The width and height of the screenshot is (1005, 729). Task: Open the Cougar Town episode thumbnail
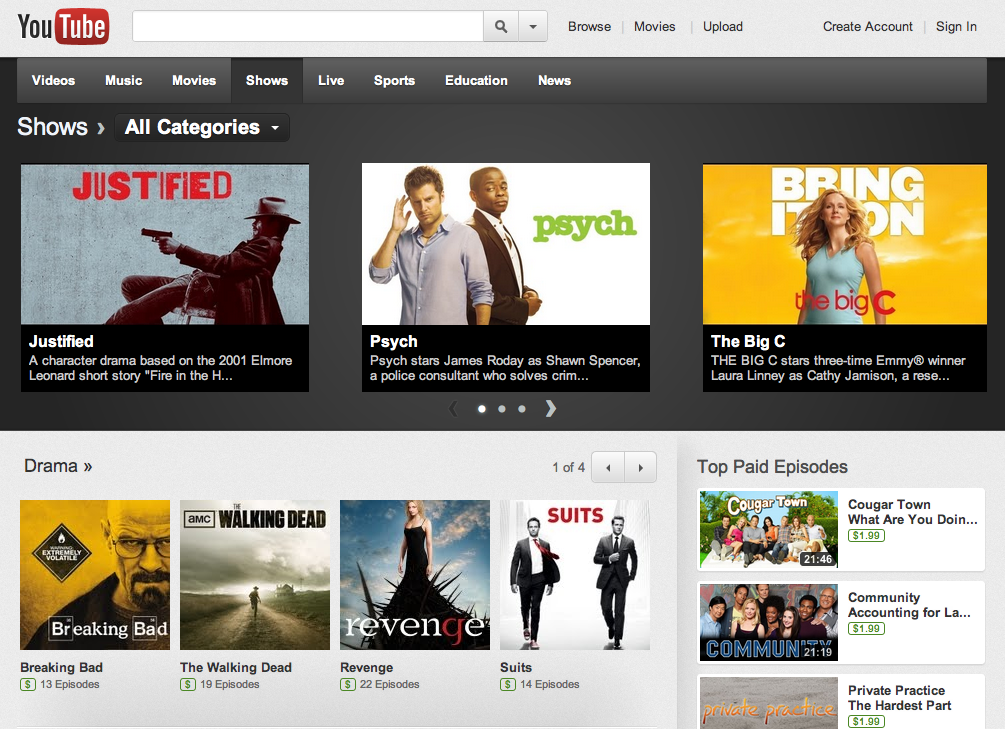(x=768, y=530)
